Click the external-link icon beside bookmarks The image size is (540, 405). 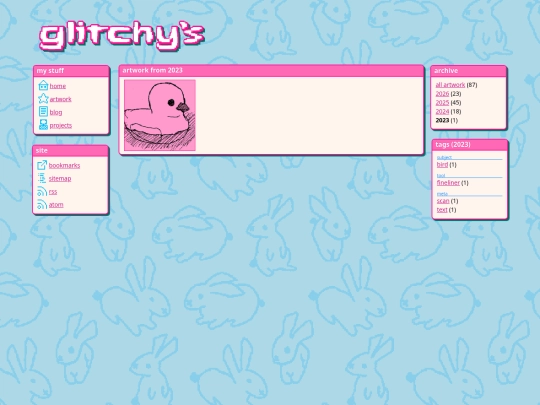tap(42, 165)
